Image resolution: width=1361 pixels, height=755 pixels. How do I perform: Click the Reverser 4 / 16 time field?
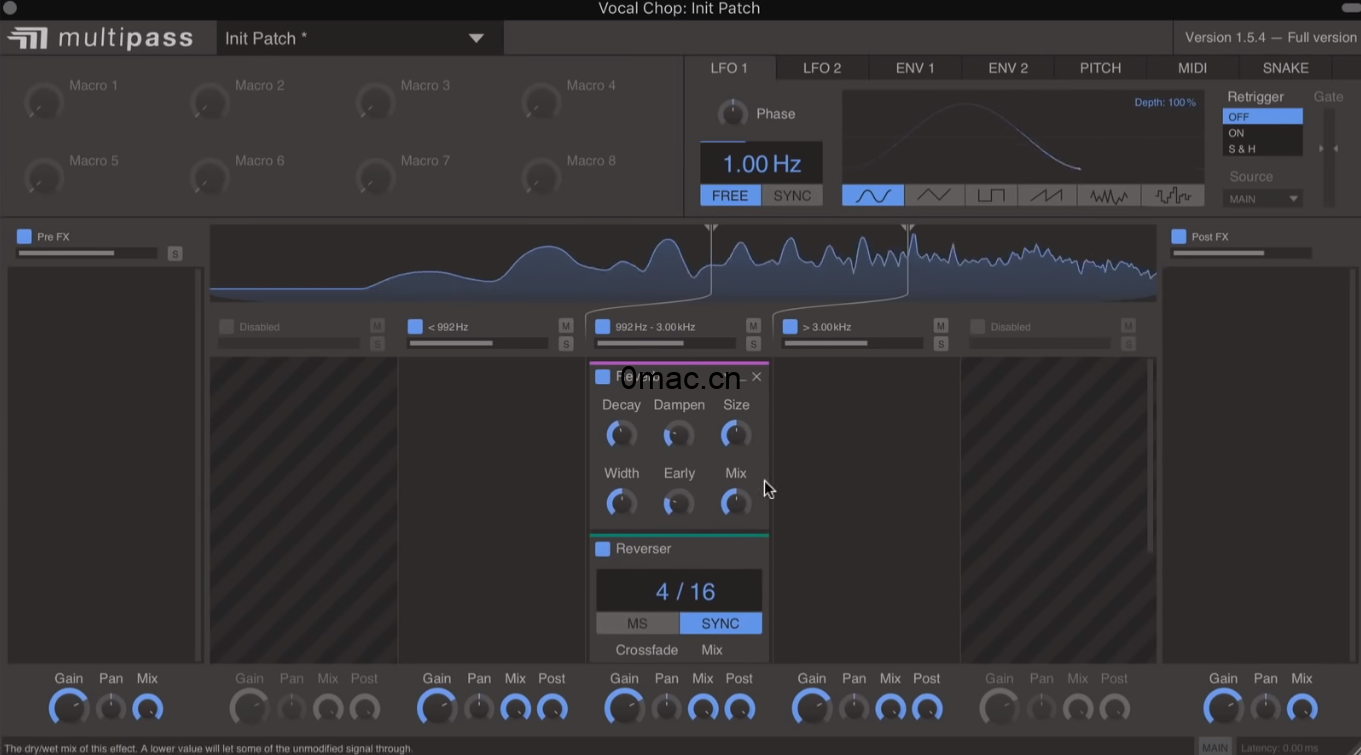(679, 591)
